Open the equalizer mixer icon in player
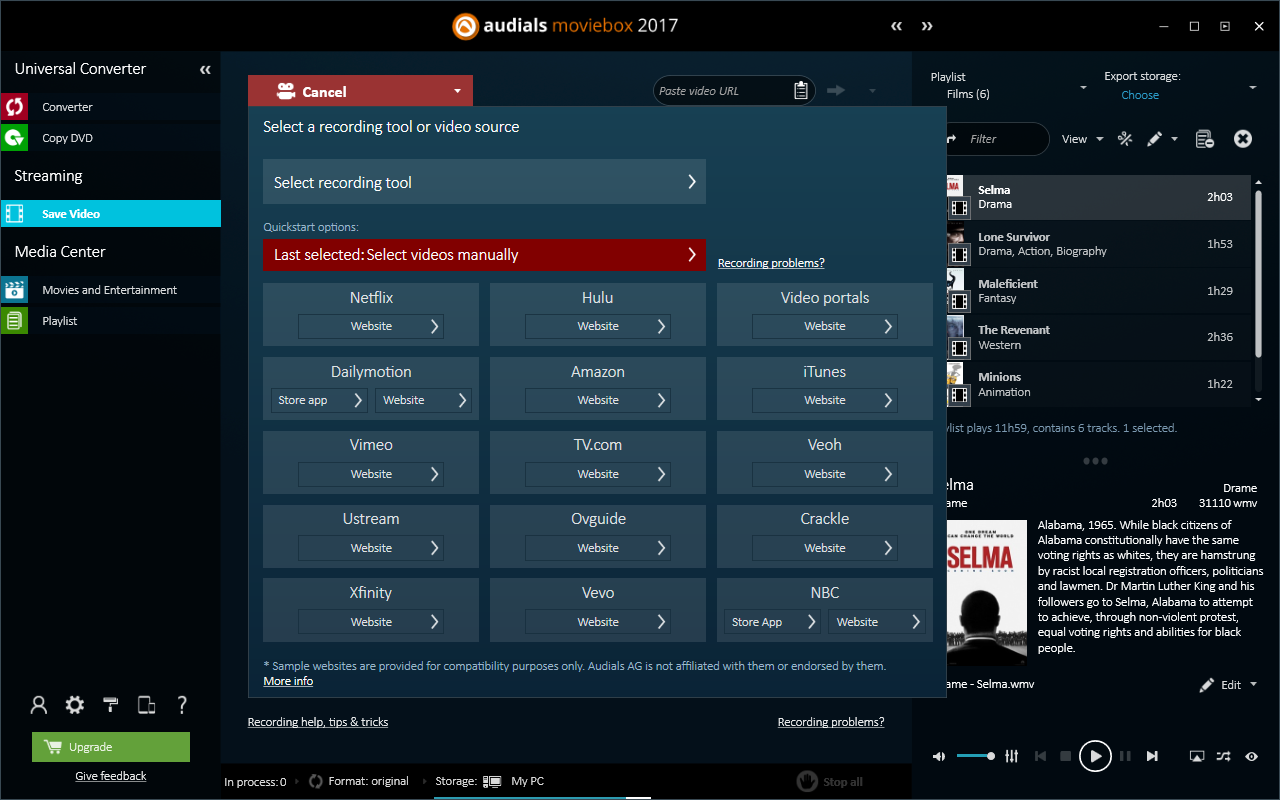 tap(1012, 757)
